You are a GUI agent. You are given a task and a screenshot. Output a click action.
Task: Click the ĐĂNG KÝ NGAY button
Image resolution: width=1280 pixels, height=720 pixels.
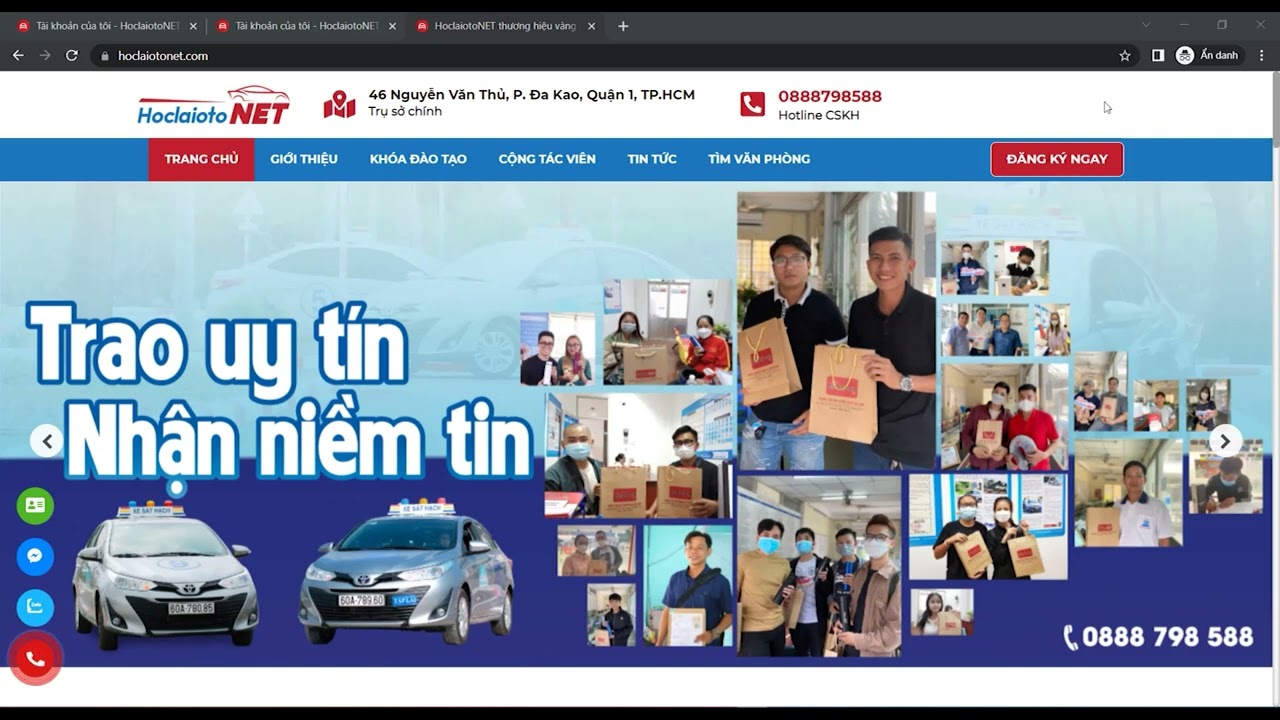pos(1056,158)
